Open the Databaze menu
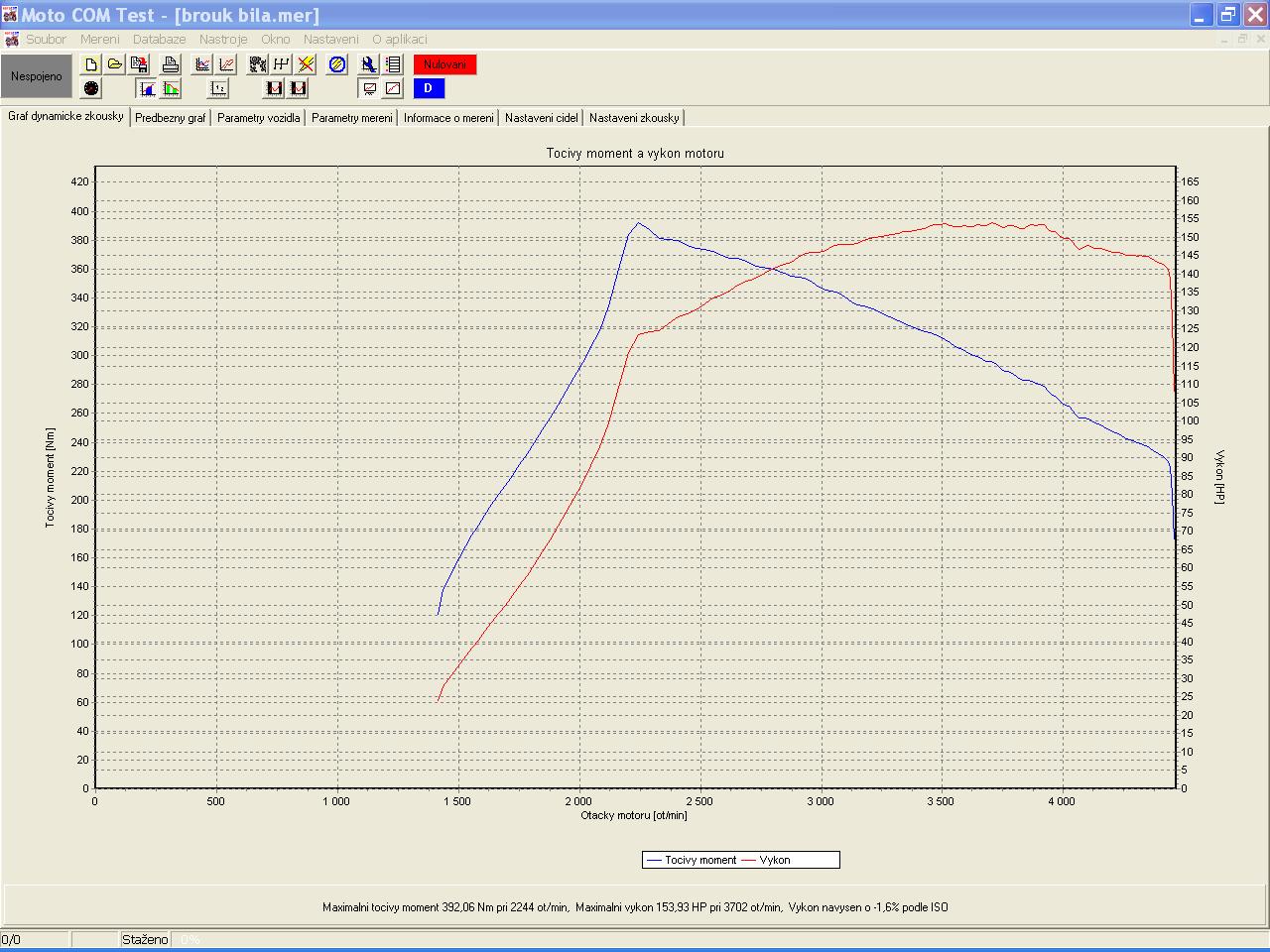This screenshot has width=1270, height=952. pos(160,40)
